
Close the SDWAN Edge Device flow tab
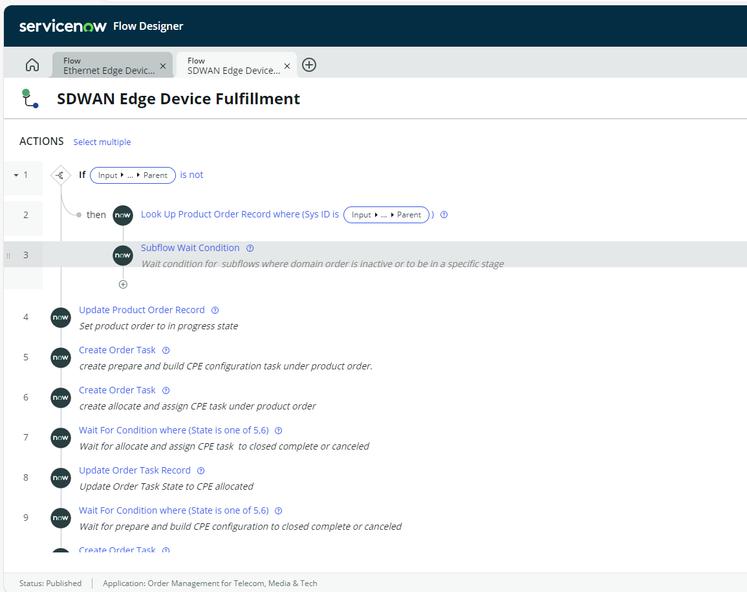(x=287, y=66)
